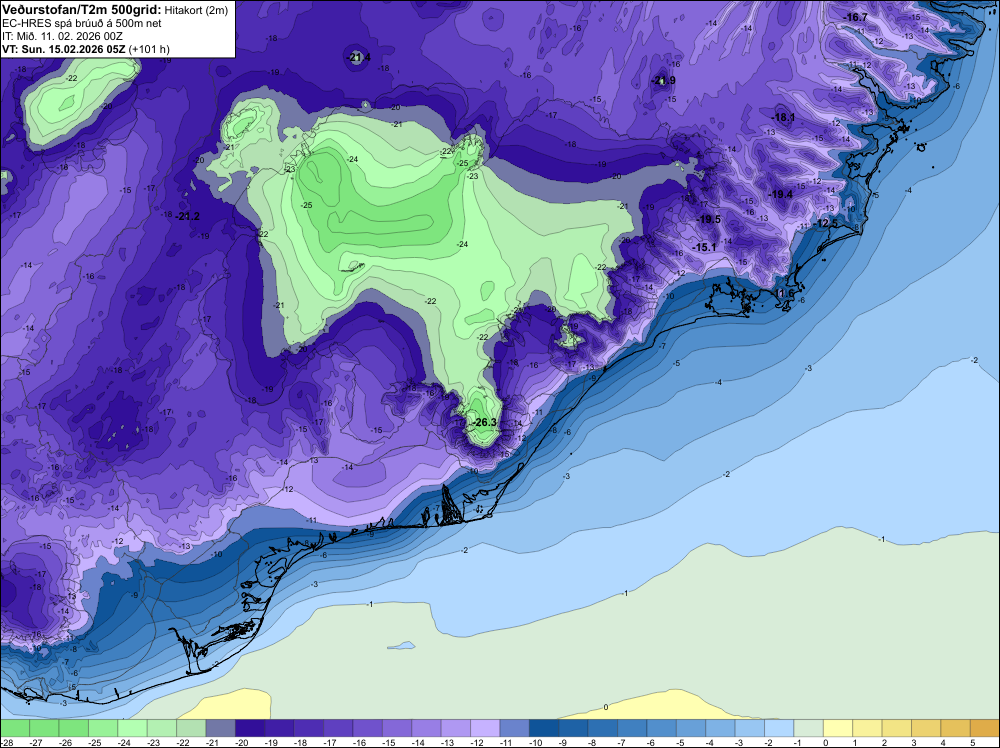
Task: Pick the gray-blue legend swatch labeled -21
Action: pos(221,728)
